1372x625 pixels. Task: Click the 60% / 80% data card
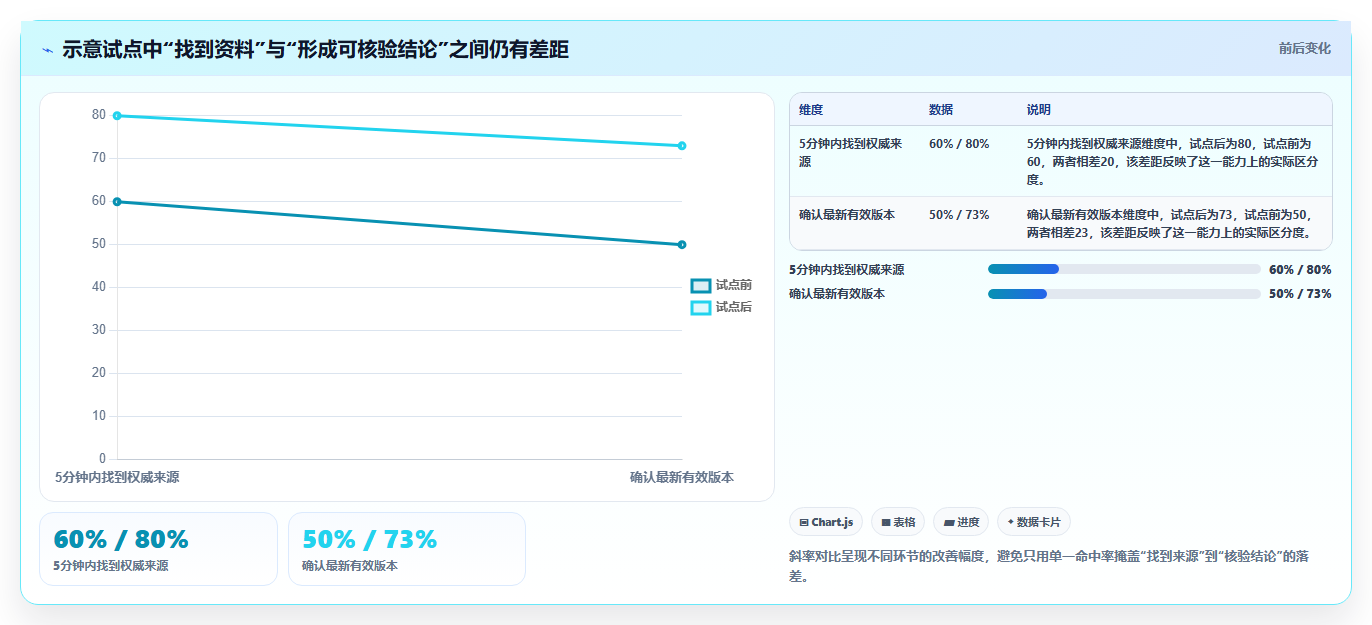pos(158,549)
